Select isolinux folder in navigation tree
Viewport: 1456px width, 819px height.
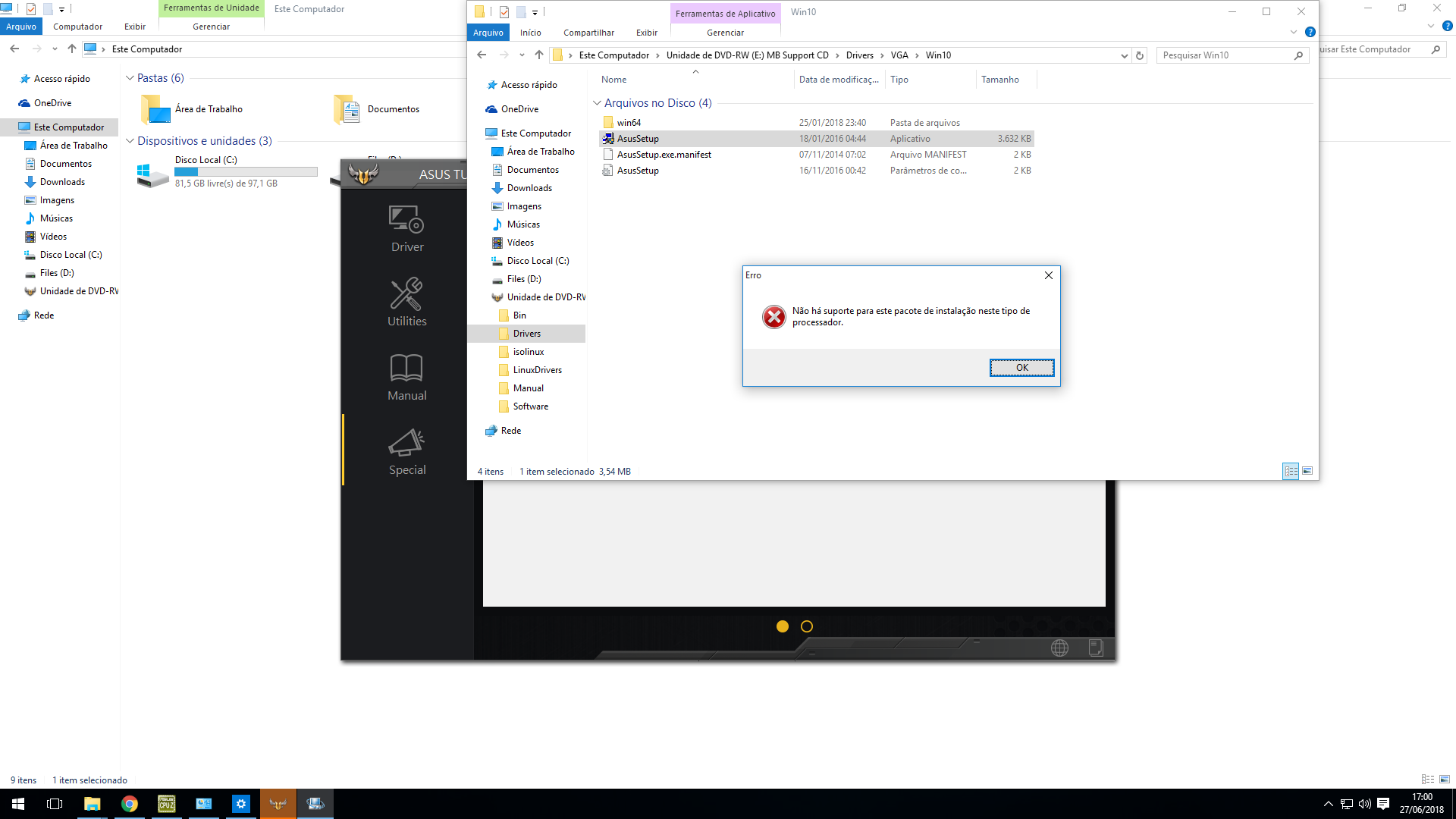528,352
